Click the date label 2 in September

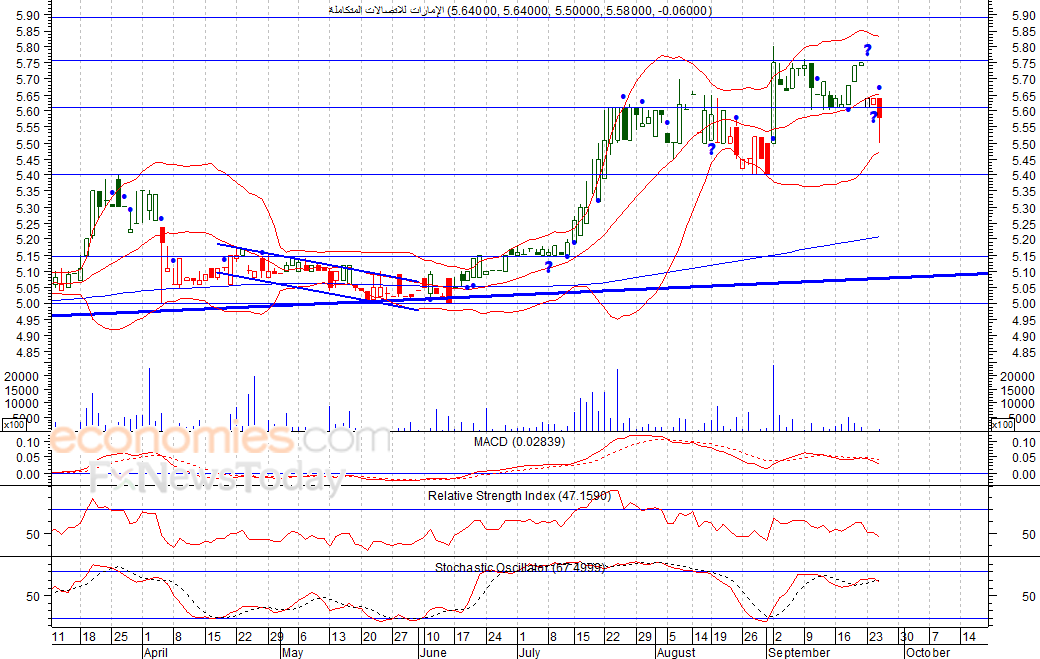tap(777, 636)
